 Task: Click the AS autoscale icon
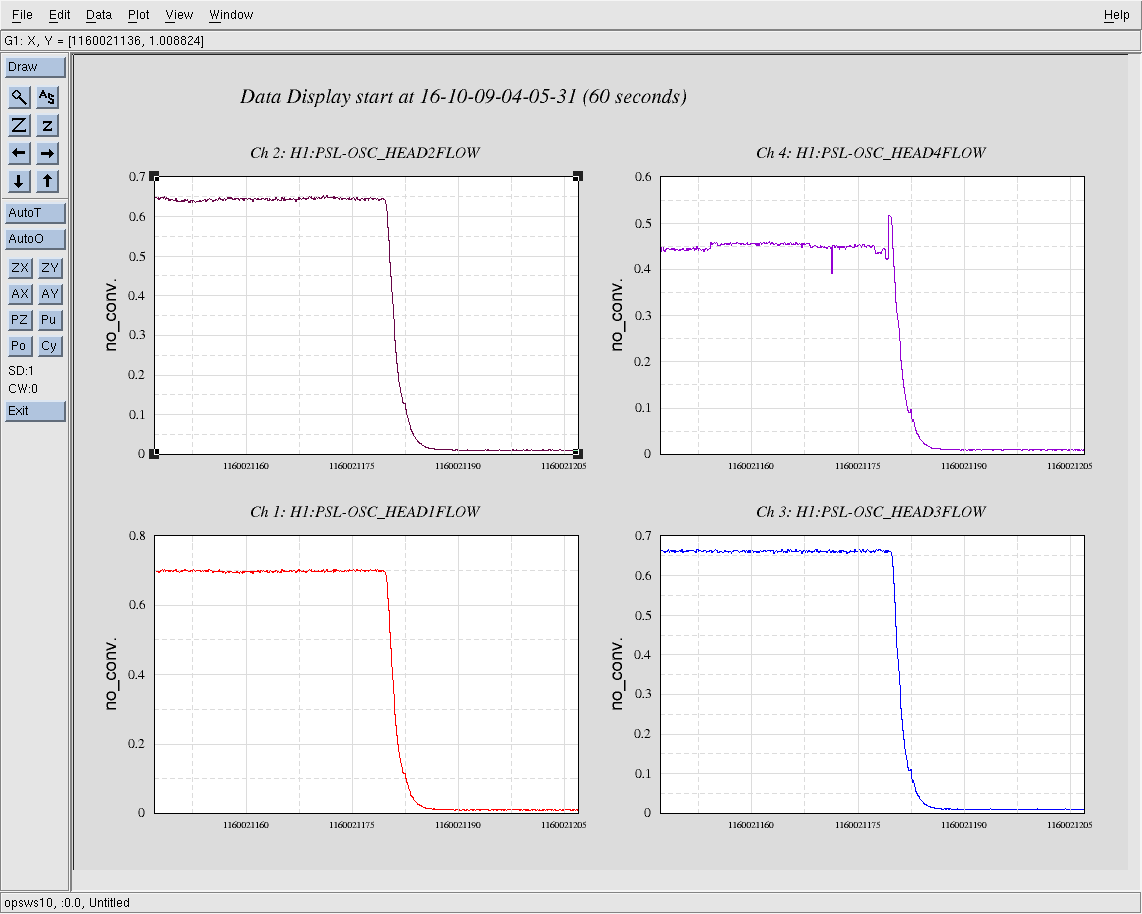point(47,97)
